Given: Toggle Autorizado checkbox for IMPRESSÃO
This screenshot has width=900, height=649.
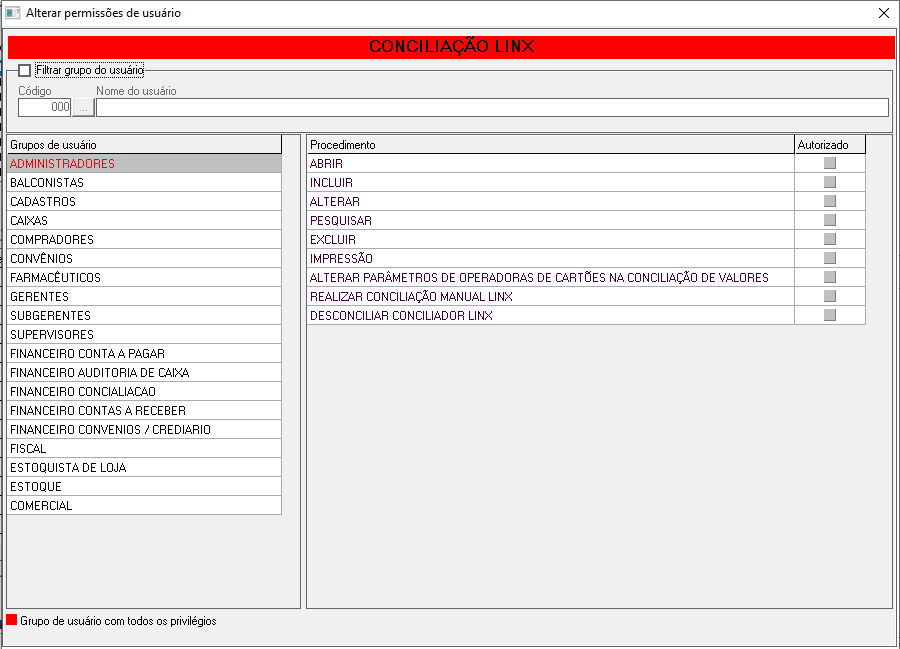Looking at the screenshot, I should [829, 258].
